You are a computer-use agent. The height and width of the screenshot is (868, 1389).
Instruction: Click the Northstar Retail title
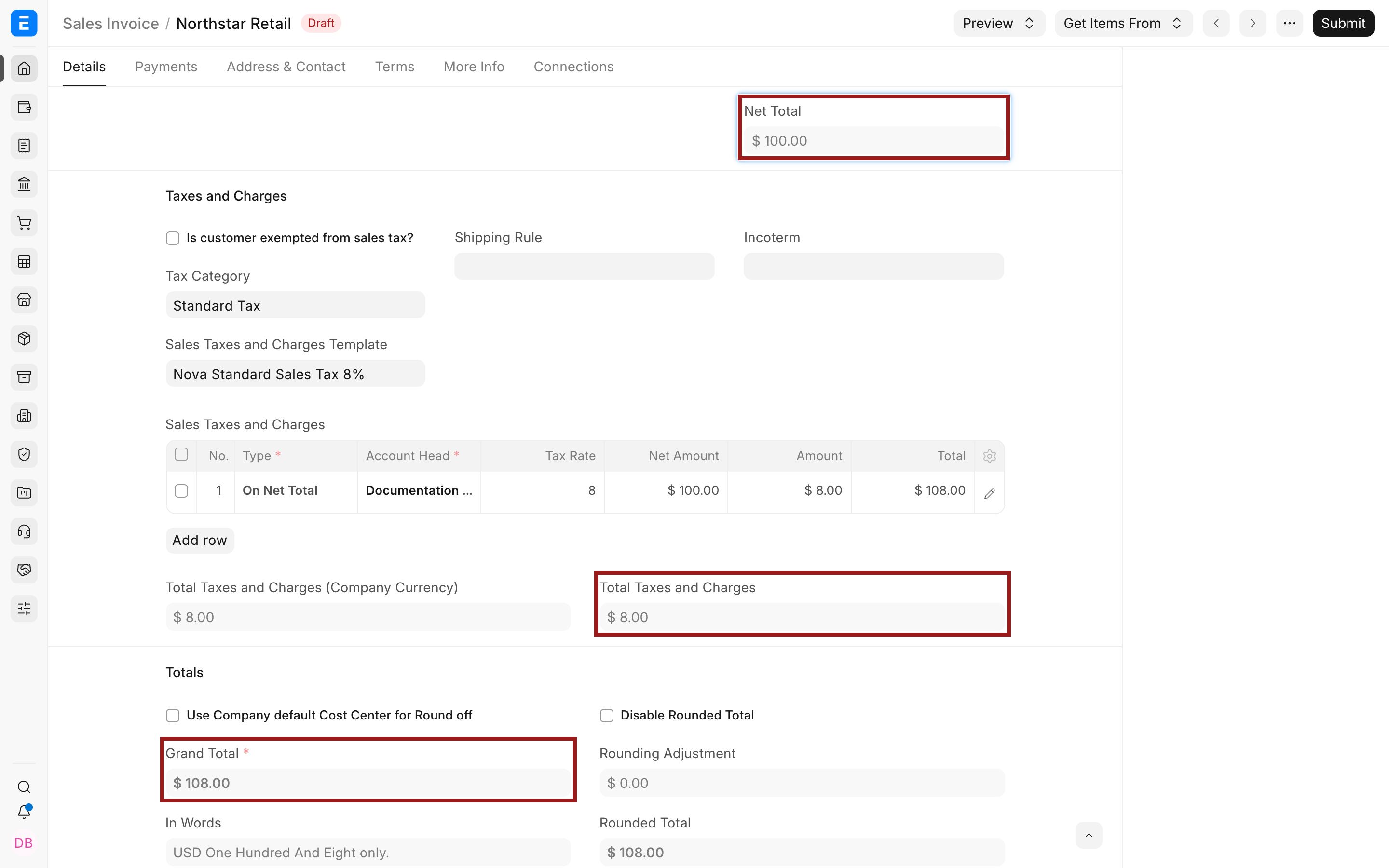233,23
